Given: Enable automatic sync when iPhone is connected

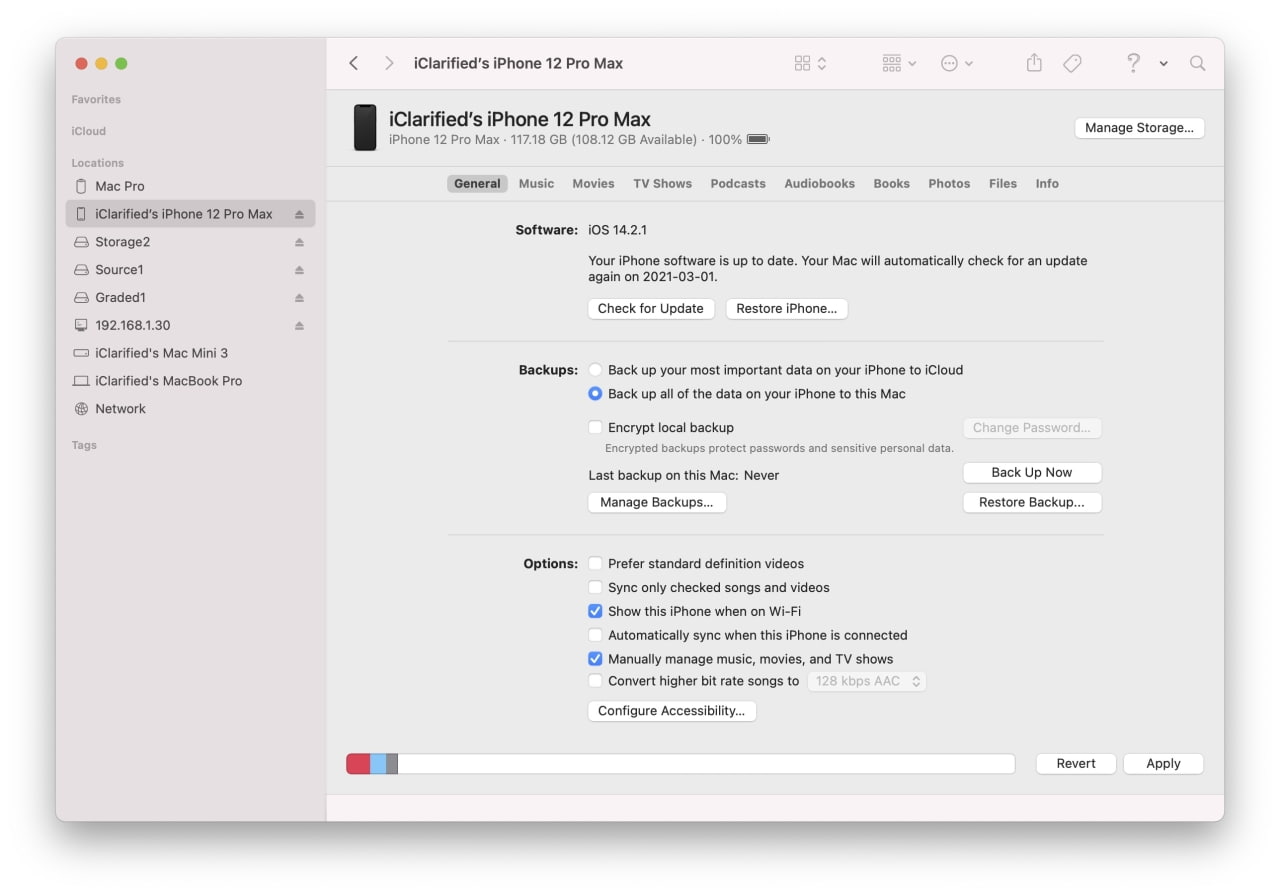Looking at the screenshot, I should click(595, 636).
